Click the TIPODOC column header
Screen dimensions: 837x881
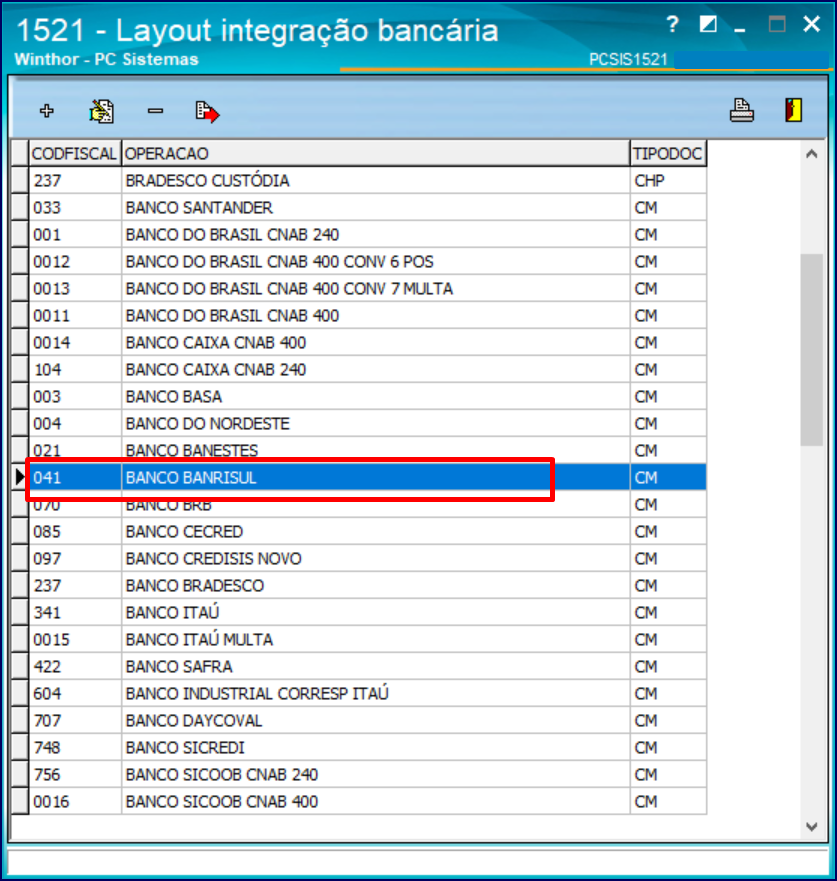point(668,153)
